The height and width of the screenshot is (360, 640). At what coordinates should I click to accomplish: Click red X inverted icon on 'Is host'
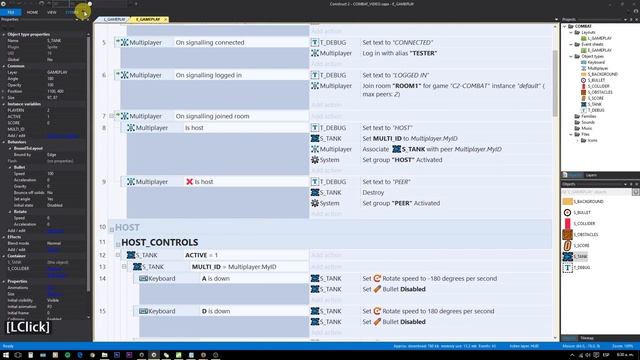(189, 182)
